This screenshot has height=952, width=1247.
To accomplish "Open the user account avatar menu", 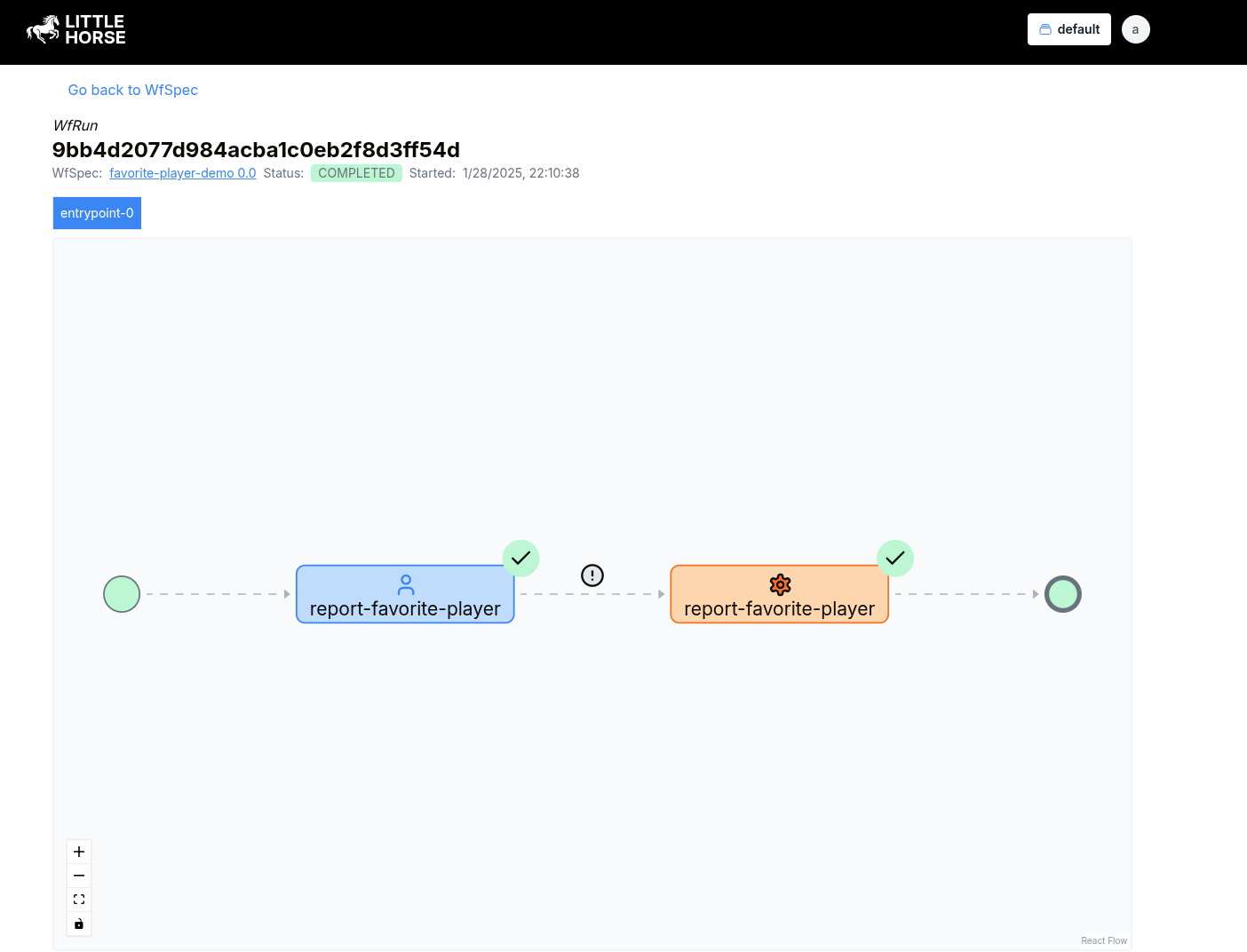I will click(x=1135, y=28).
